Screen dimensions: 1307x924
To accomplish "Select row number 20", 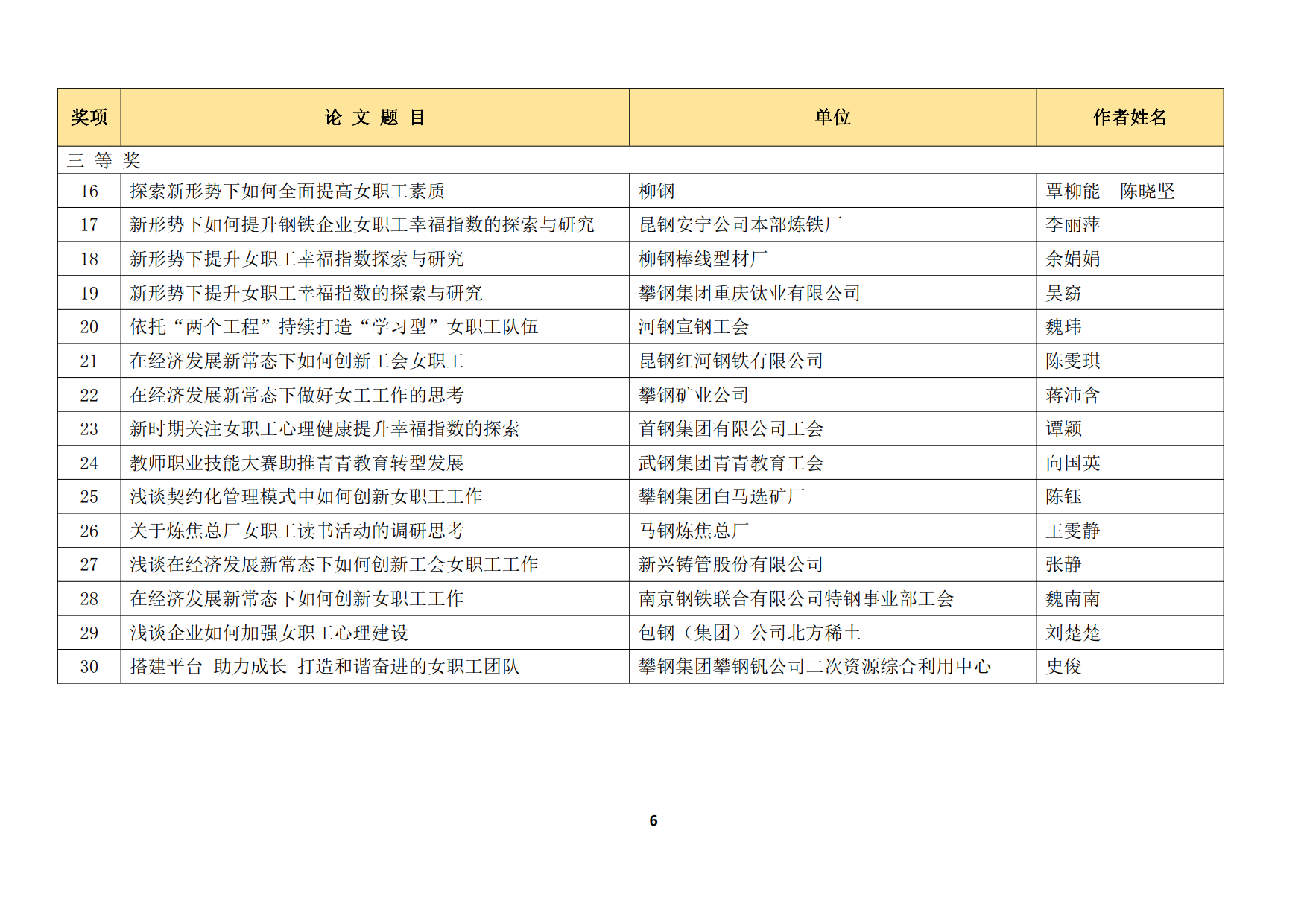I will point(89,327).
